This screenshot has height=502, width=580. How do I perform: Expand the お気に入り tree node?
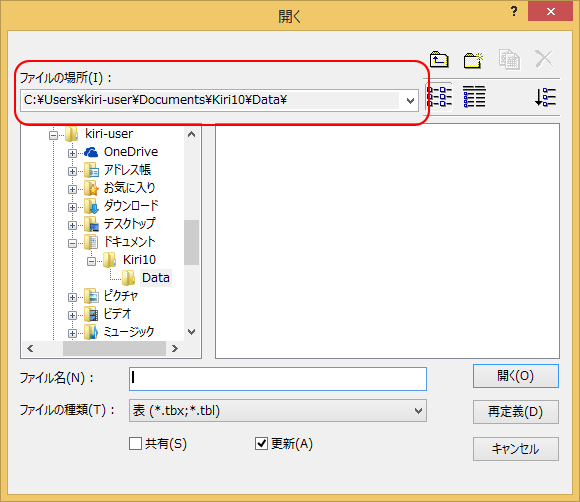72,189
